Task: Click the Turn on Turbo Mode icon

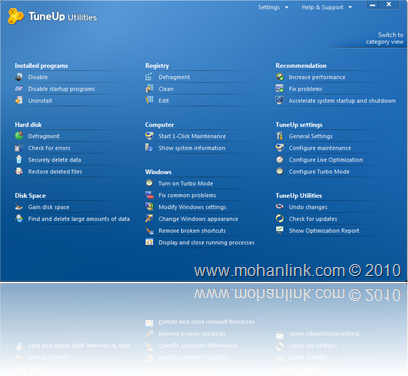Action: pos(149,183)
